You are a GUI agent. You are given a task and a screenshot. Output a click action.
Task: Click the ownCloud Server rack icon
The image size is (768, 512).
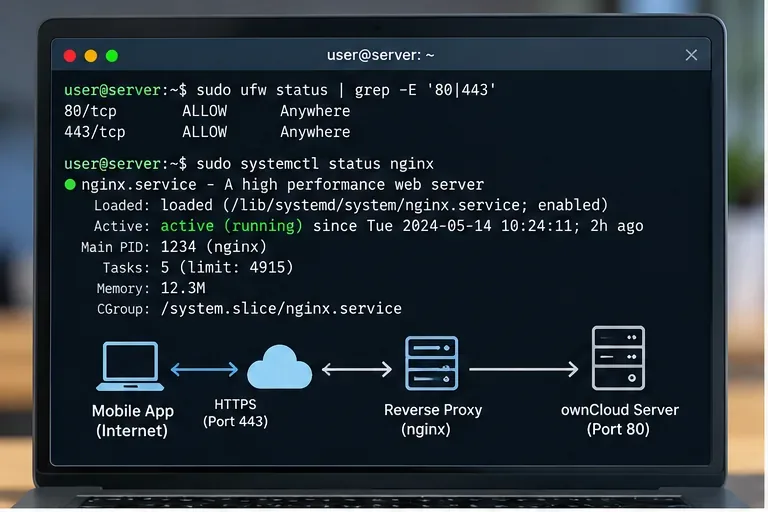pos(618,358)
